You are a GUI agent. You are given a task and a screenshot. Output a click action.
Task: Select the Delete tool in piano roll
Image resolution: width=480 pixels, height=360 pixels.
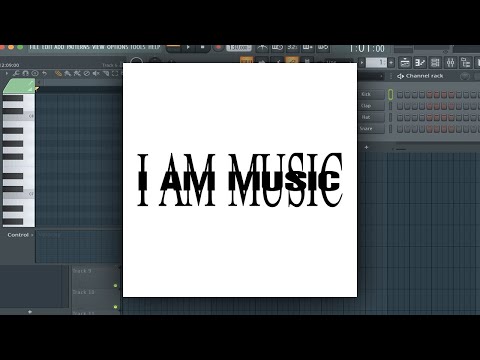click(86, 73)
